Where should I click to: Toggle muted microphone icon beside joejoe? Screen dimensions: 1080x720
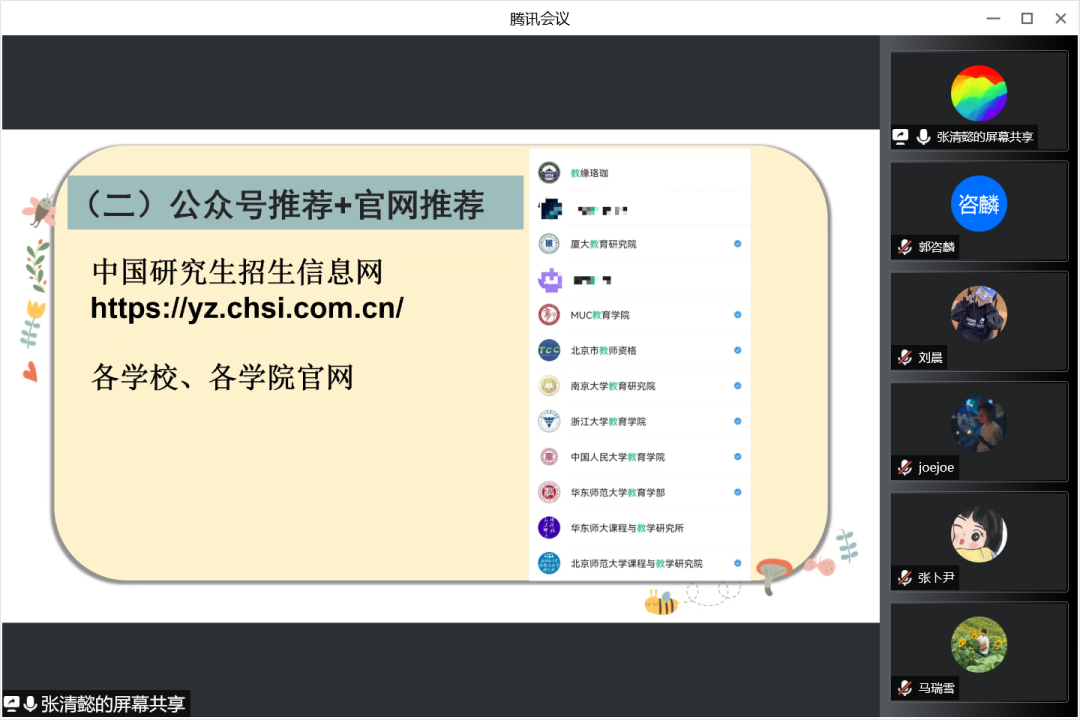click(x=904, y=467)
